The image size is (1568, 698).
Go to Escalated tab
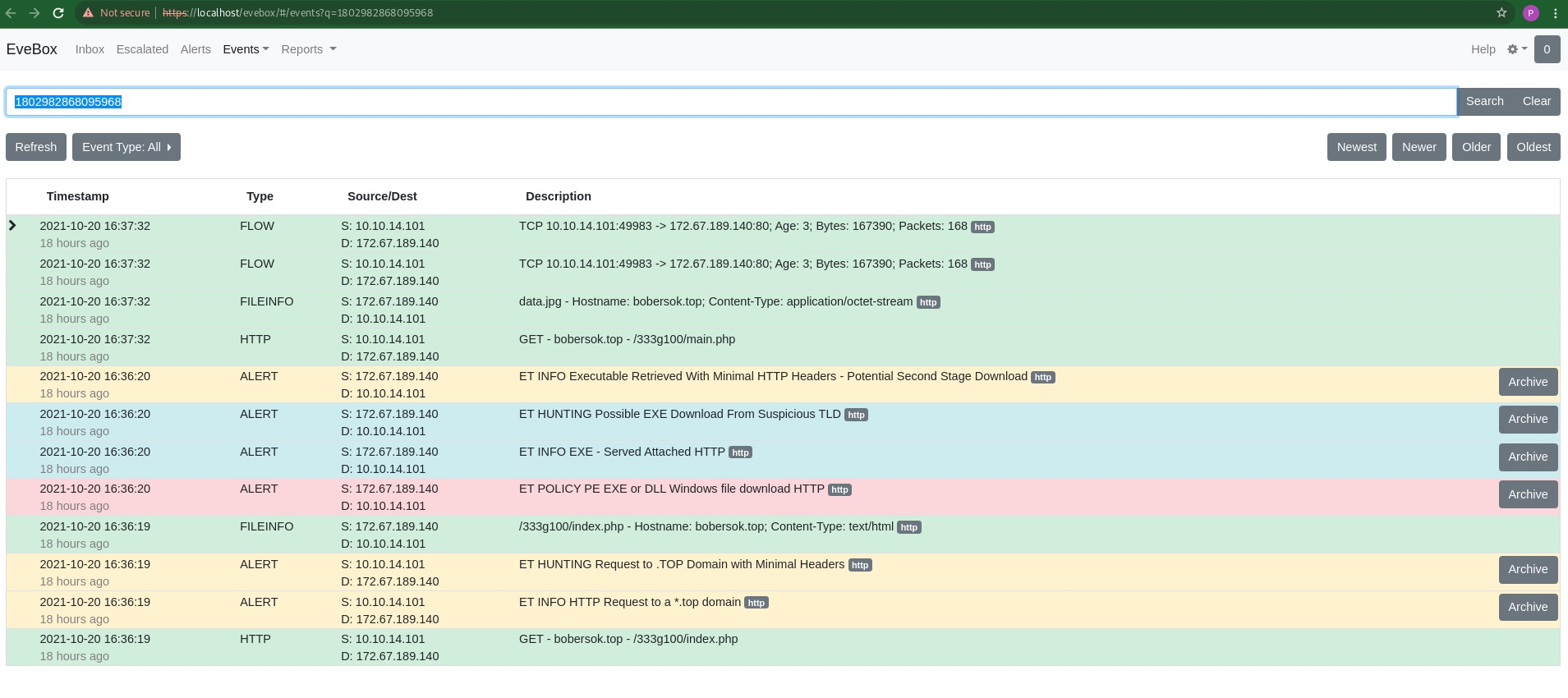click(142, 49)
